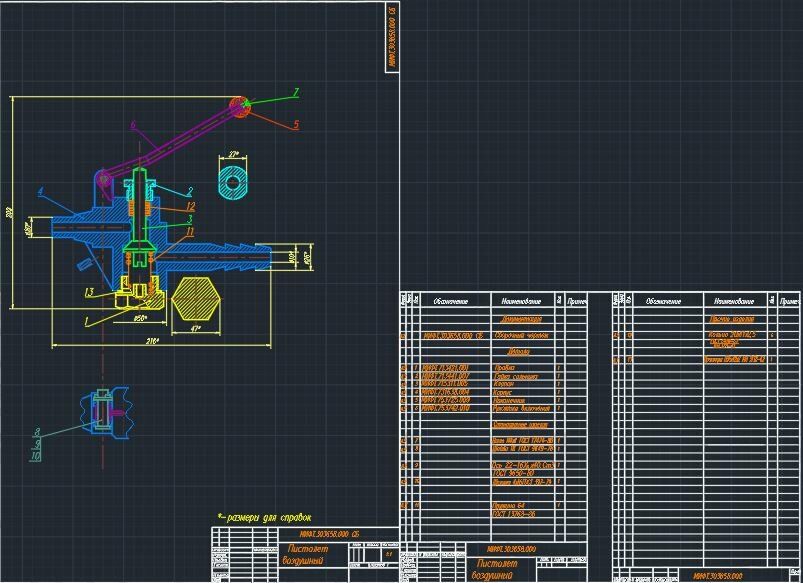The width and height of the screenshot is (803, 583).
Task: Select the "Обозначение" header of the first specification table
Action: [x=451, y=301]
